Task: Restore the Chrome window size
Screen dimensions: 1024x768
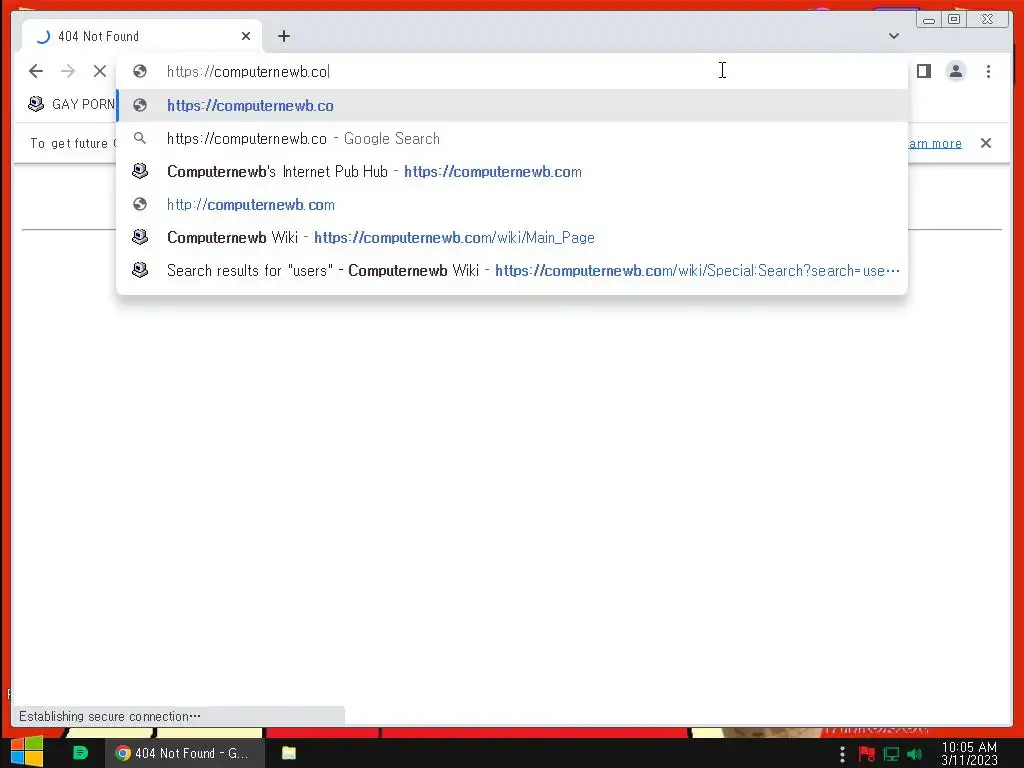Action: [x=954, y=19]
